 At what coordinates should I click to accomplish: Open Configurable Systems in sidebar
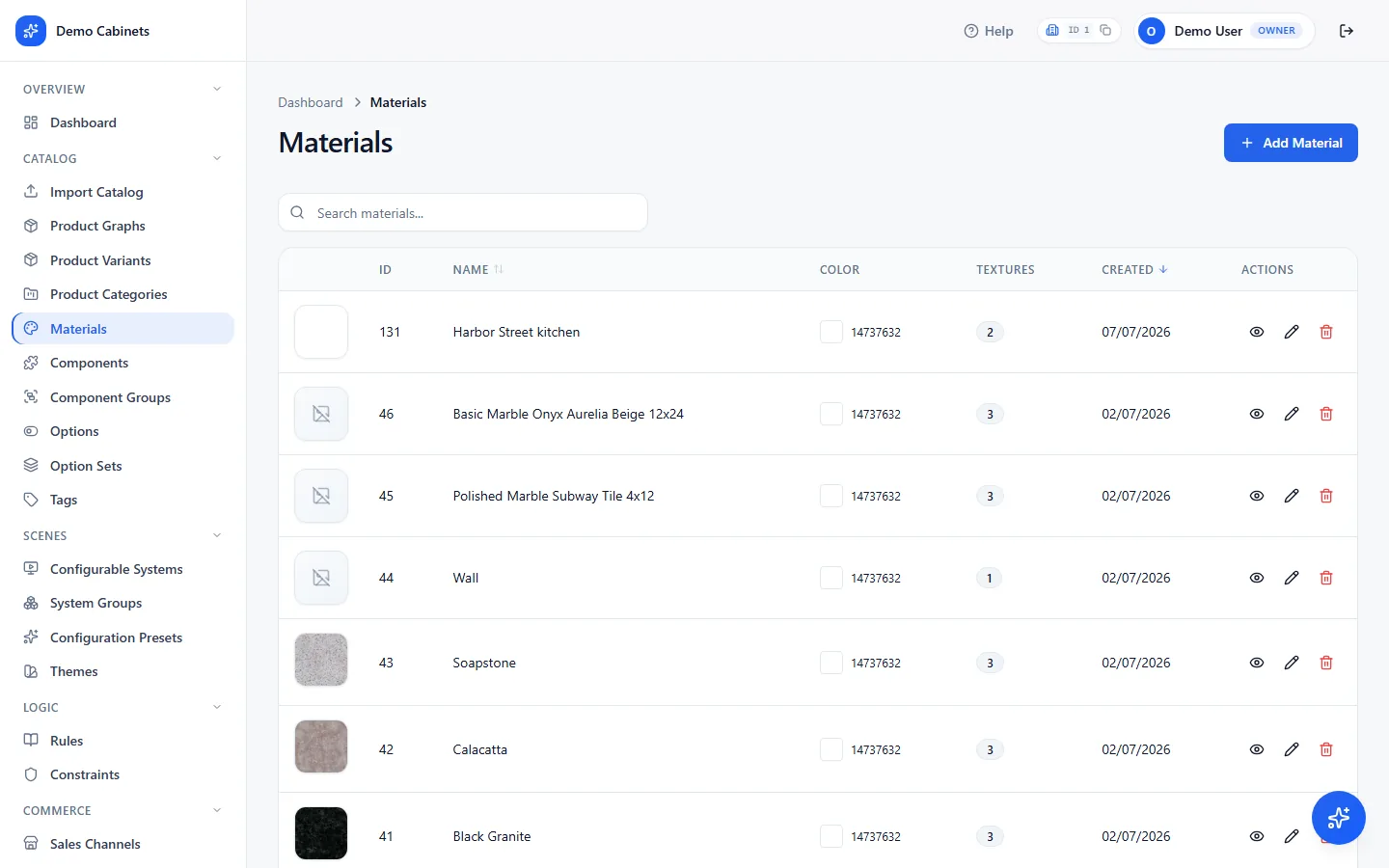click(123, 569)
